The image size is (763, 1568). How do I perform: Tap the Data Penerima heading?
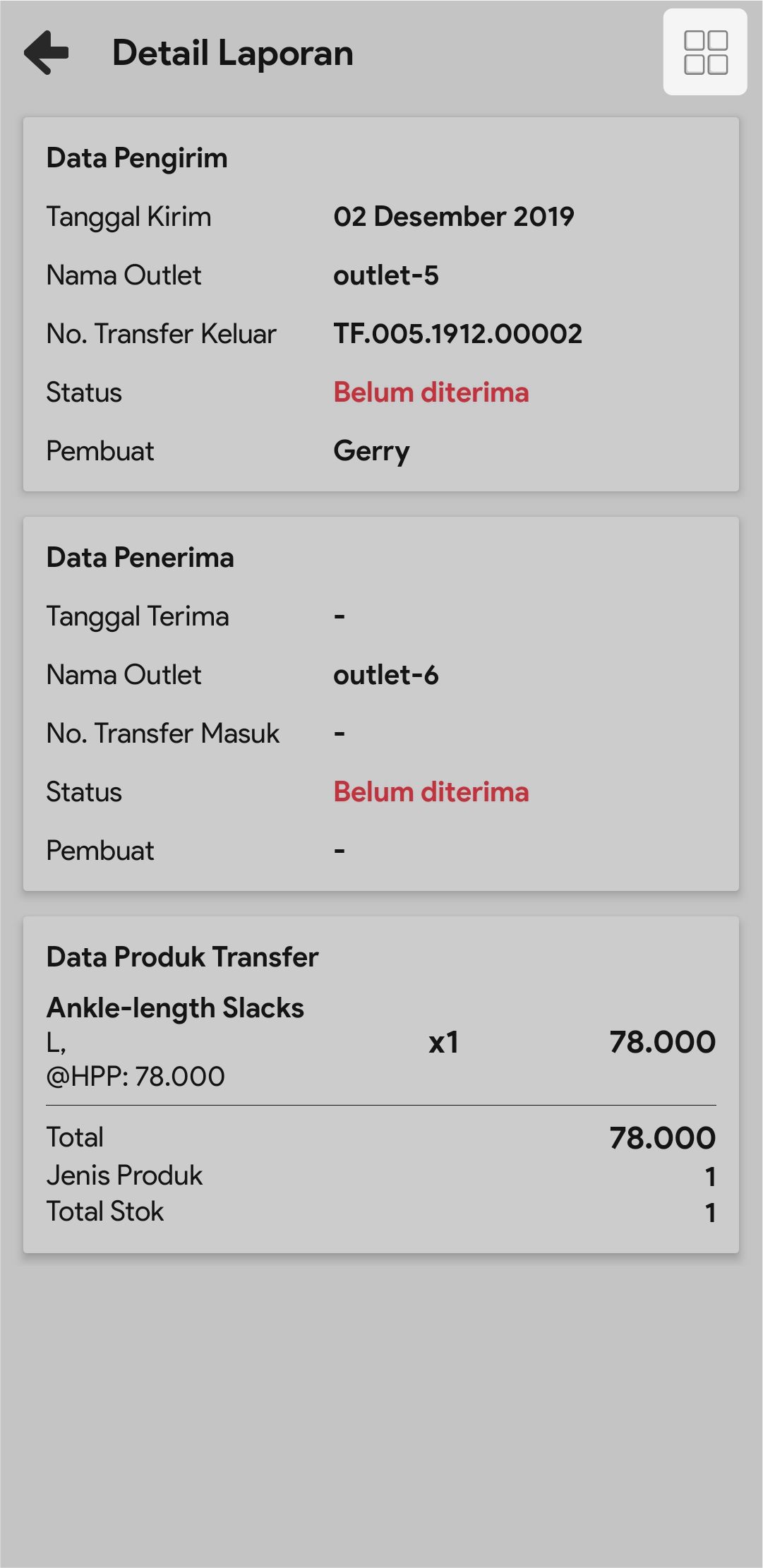coord(140,558)
